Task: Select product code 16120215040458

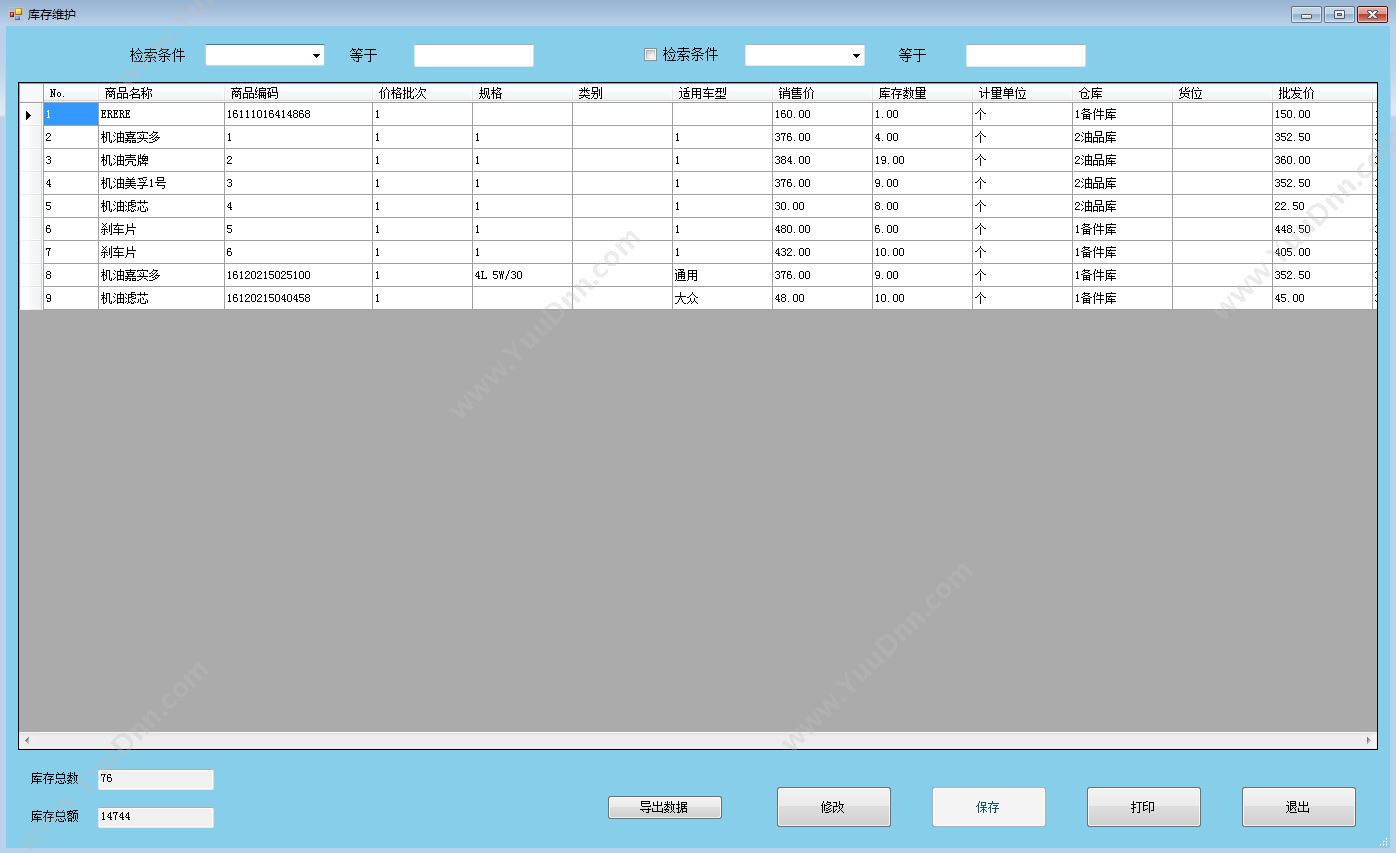Action: pyautogui.click(x=299, y=298)
